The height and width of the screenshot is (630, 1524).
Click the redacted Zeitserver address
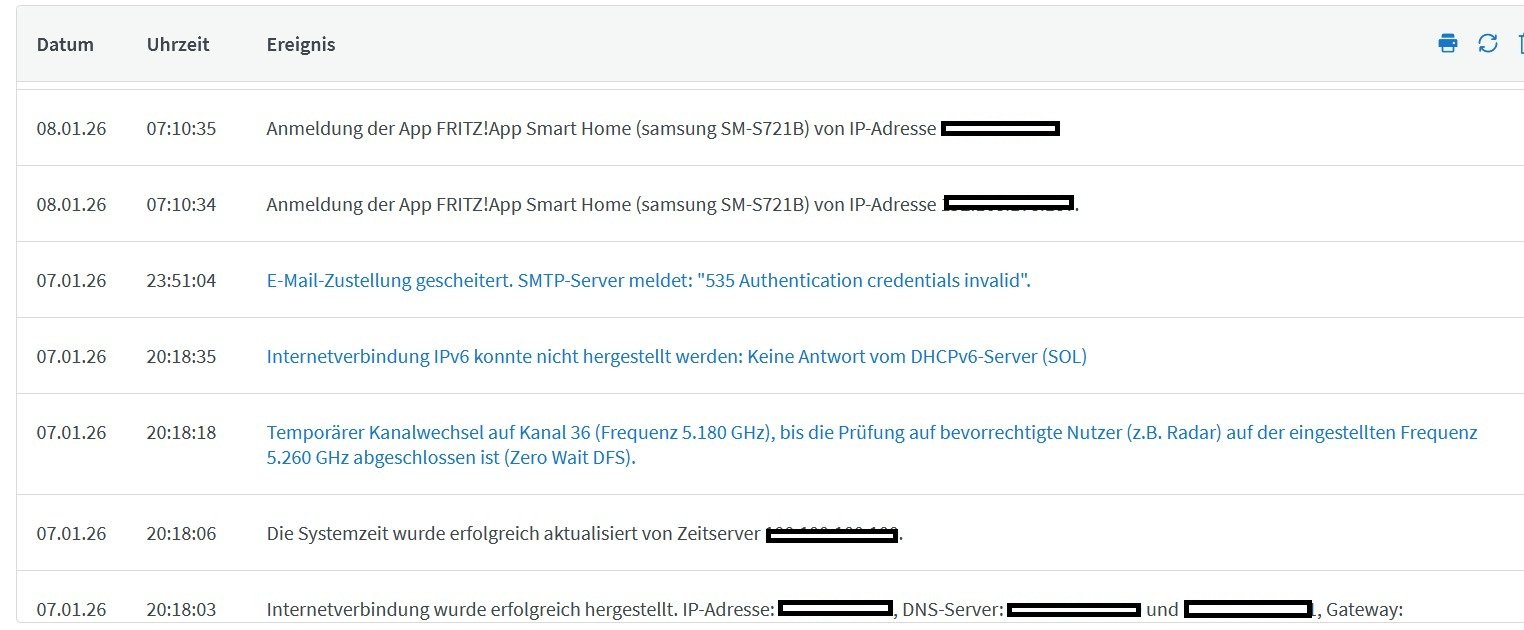[832, 535]
